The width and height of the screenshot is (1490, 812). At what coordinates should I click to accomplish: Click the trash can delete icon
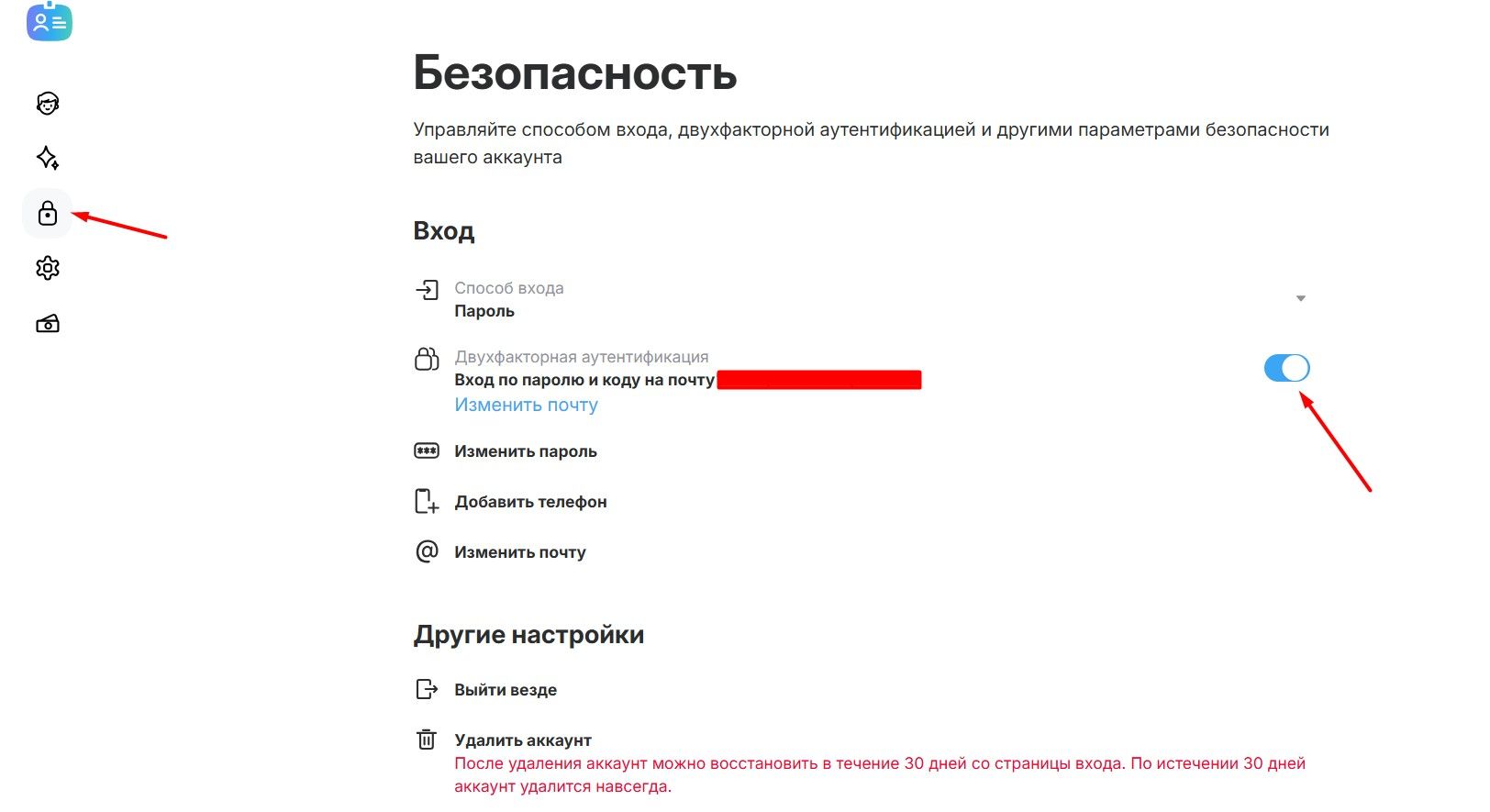(427, 740)
